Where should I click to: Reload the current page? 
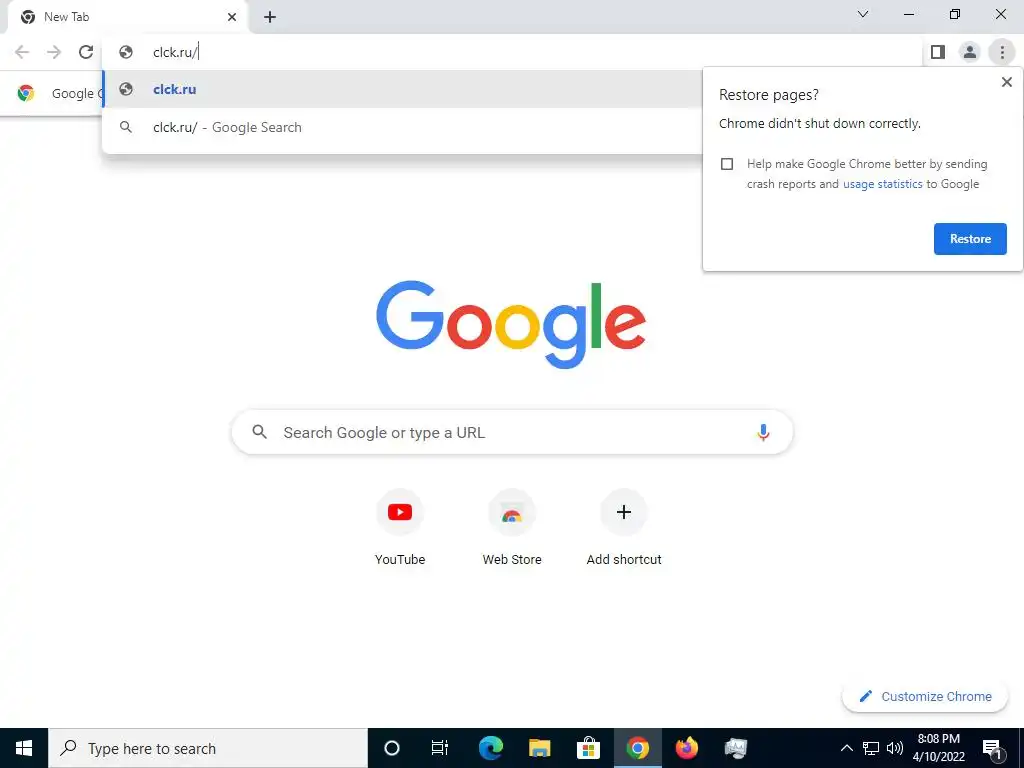[x=86, y=52]
